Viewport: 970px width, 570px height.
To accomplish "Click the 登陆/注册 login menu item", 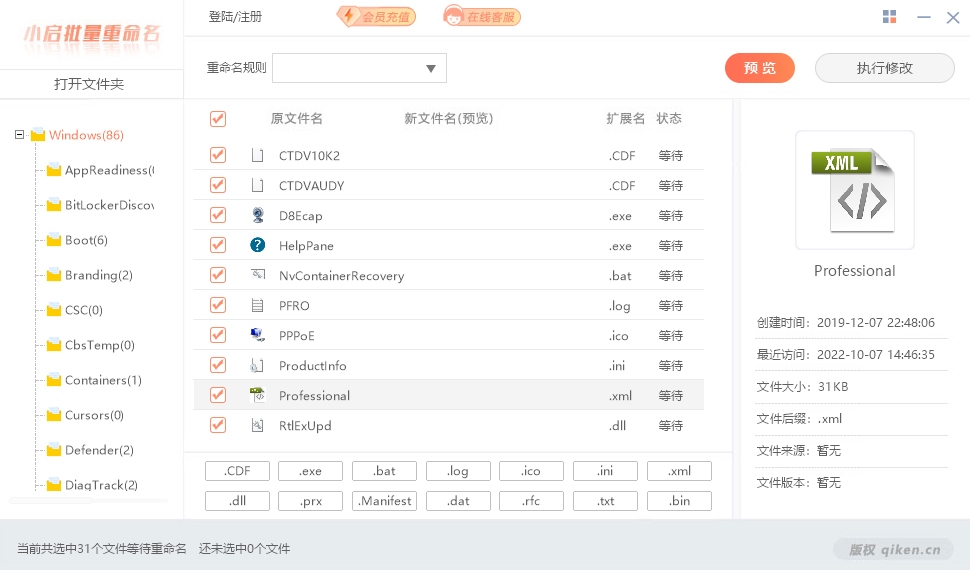I will click(235, 17).
